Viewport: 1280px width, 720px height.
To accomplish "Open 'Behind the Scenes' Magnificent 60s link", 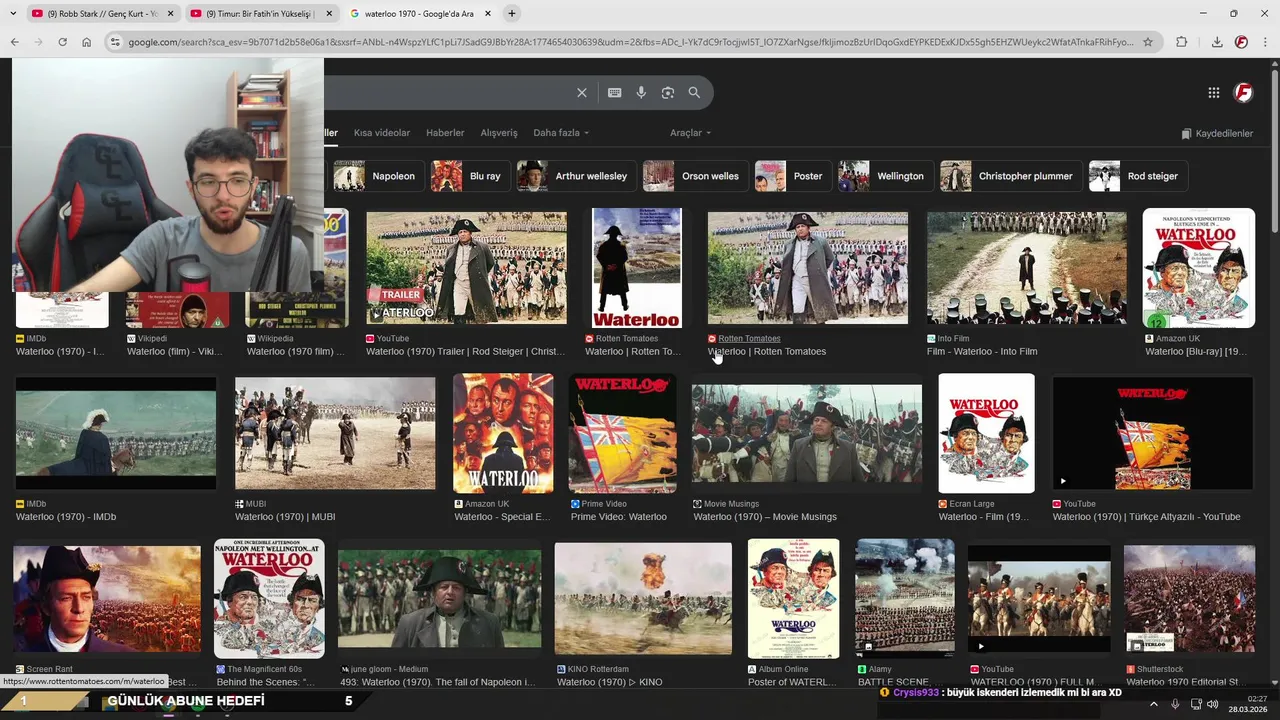I will [x=266, y=682].
